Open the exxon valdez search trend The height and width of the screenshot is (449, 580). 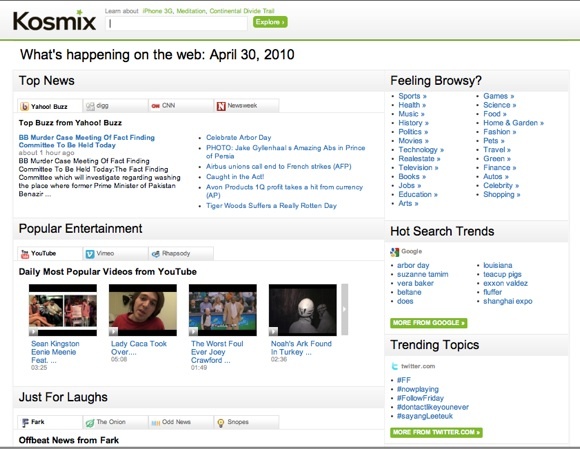coord(505,283)
